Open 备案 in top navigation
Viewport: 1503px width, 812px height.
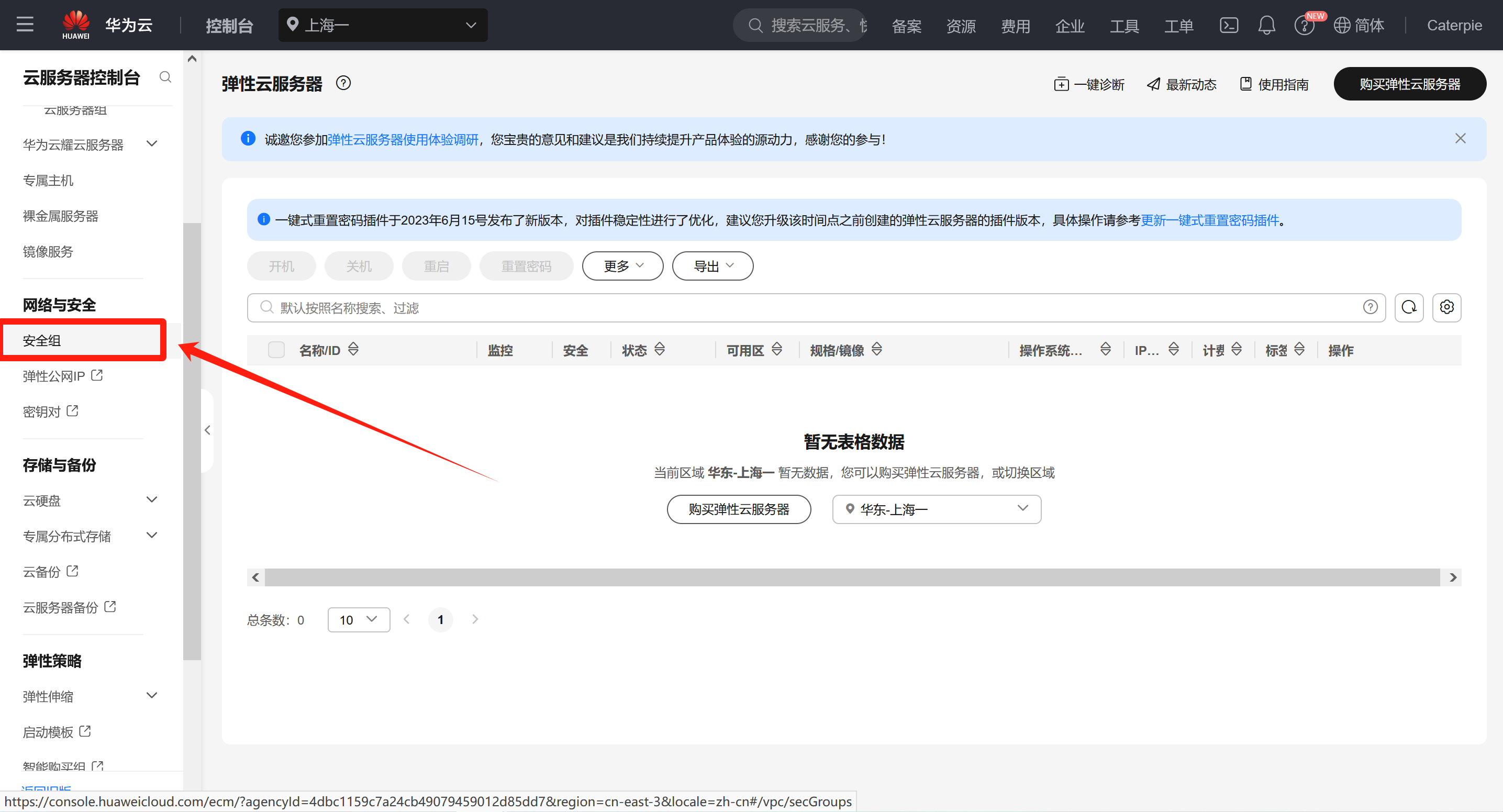(x=906, y=26)
